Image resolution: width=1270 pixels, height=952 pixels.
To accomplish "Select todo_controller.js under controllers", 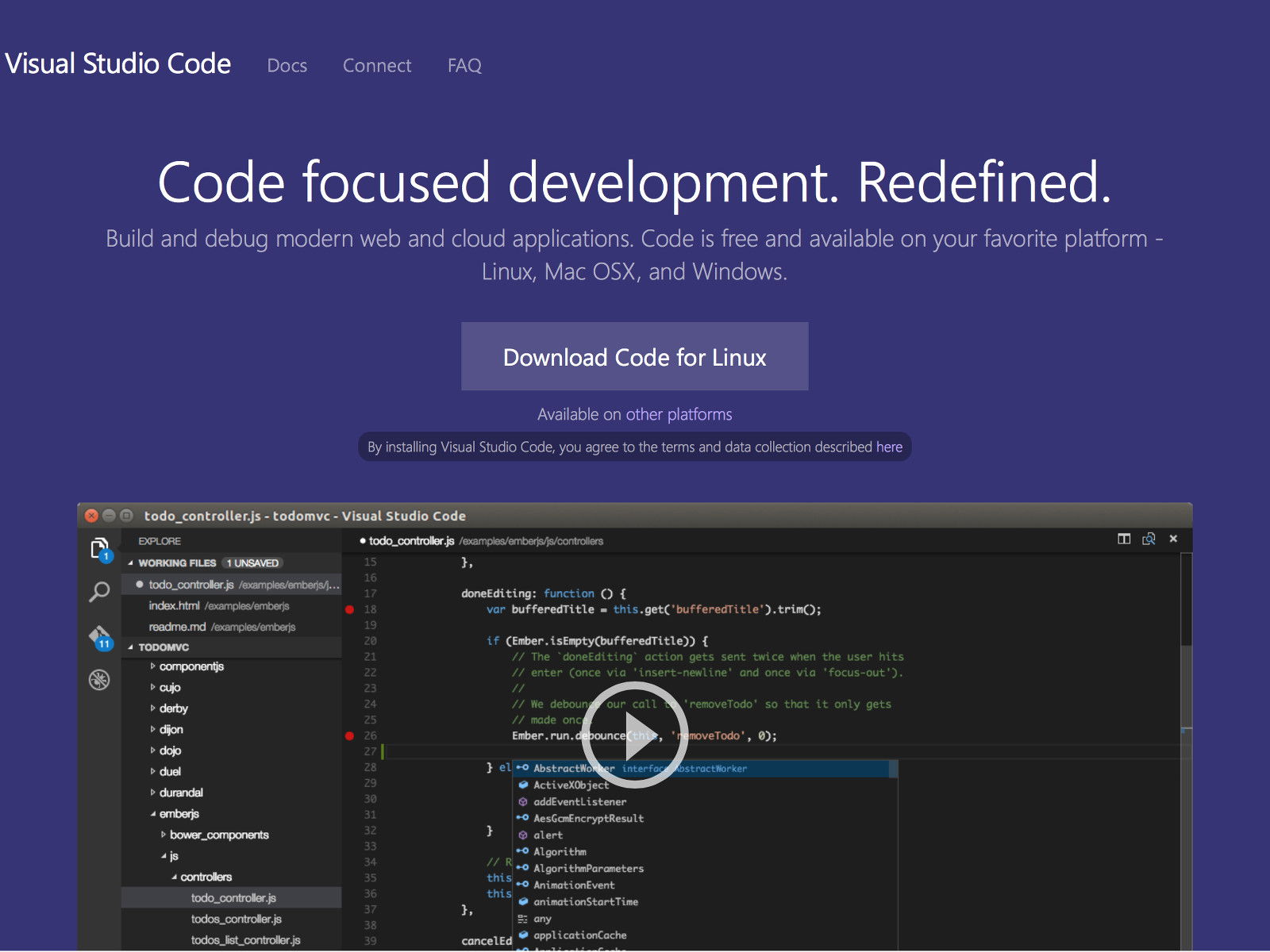I will 232,897.
